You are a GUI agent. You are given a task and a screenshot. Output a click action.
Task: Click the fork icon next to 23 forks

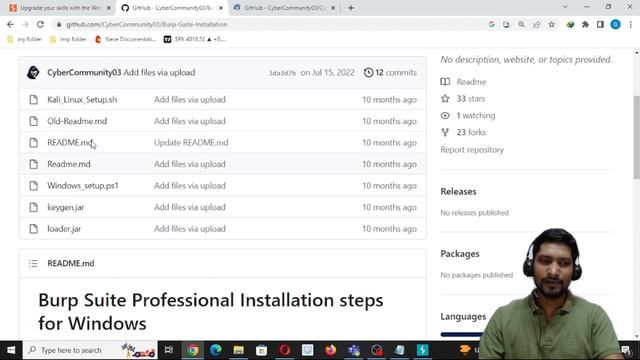pyautogui.click(x=445, y=132)
